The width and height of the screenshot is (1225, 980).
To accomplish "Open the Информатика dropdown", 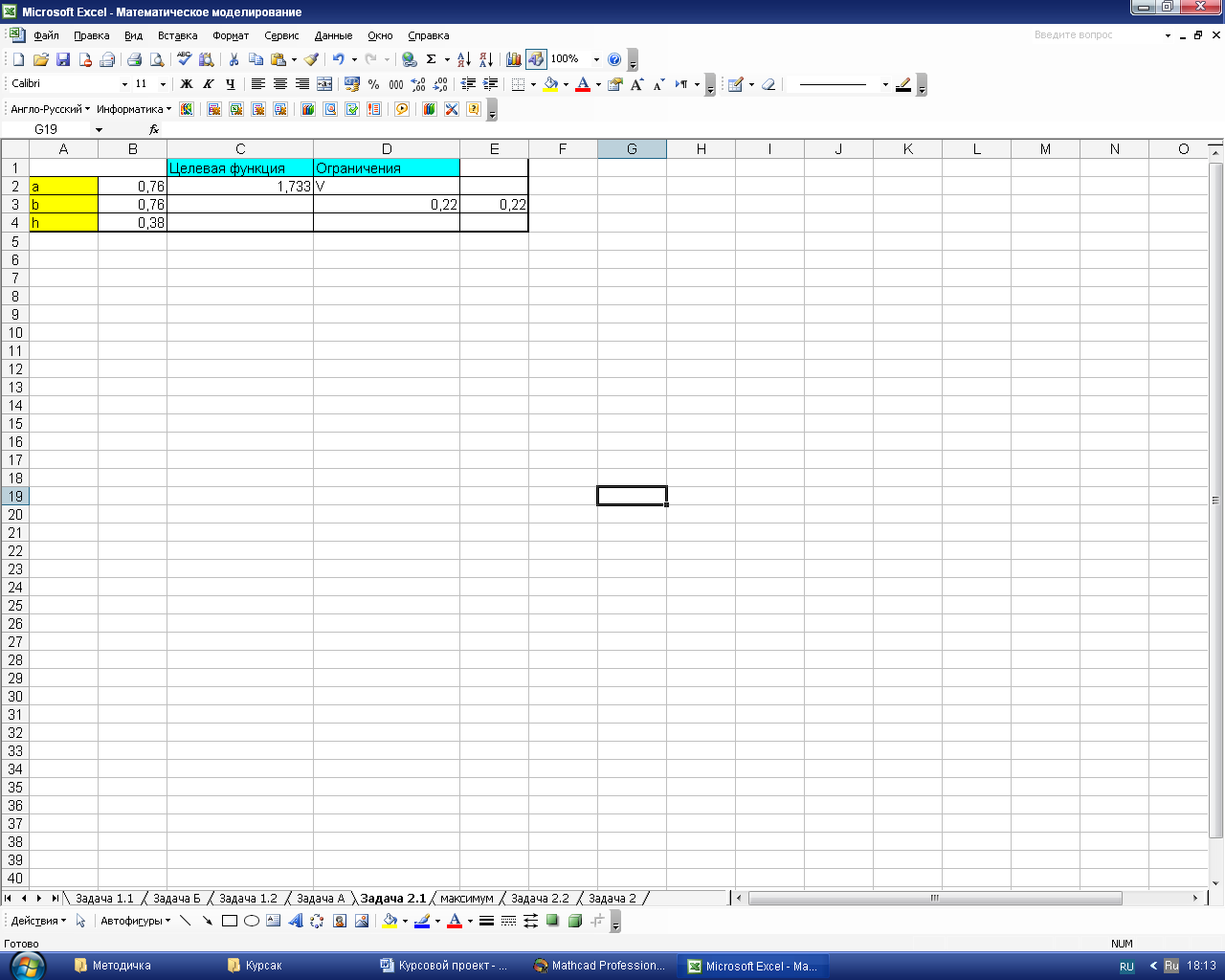I will point(134,109).
